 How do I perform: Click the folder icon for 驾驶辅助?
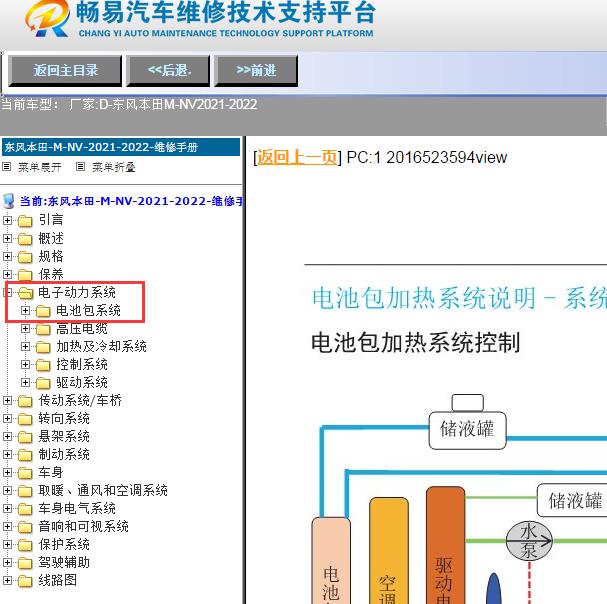[x=25, y=563]
